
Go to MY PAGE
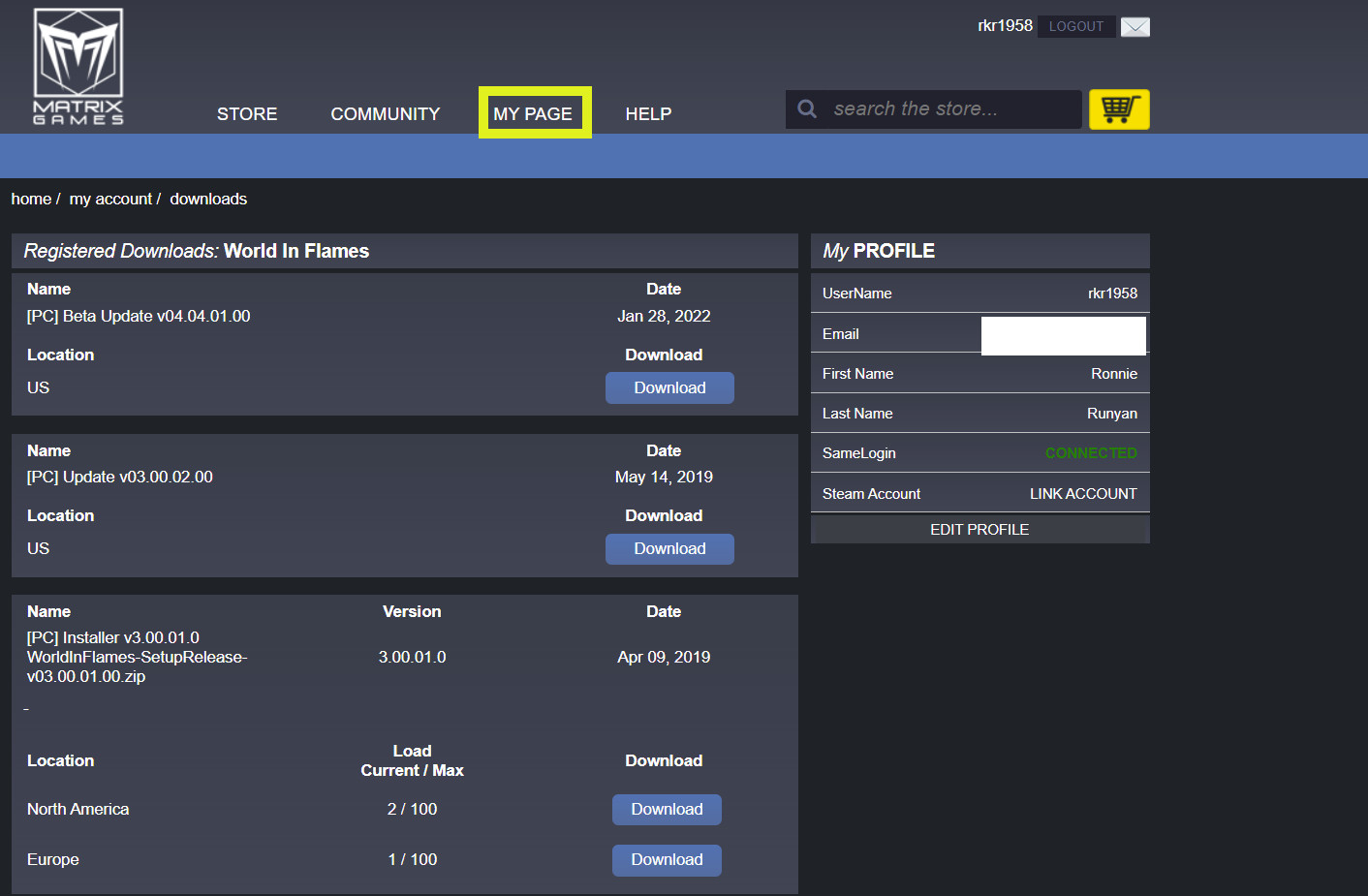[534, 113]
